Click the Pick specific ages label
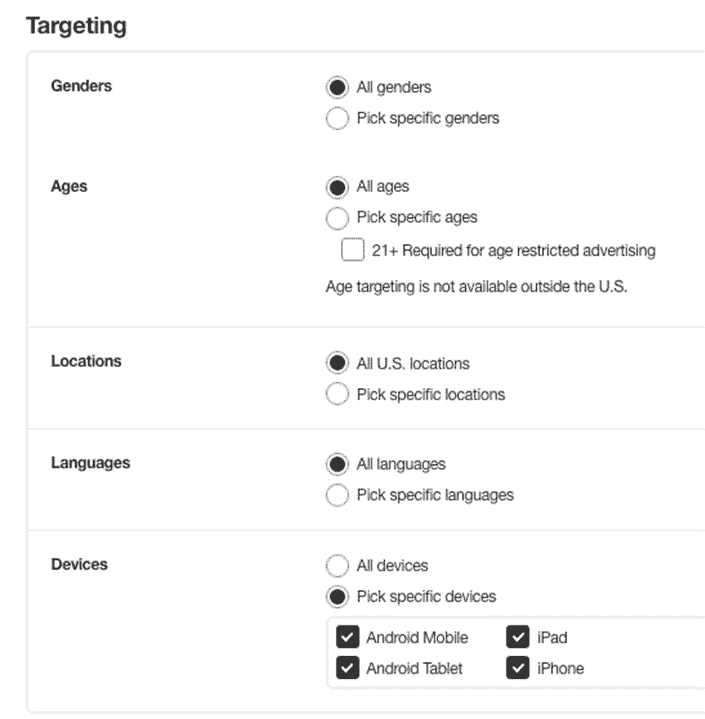 click(417, 218)
